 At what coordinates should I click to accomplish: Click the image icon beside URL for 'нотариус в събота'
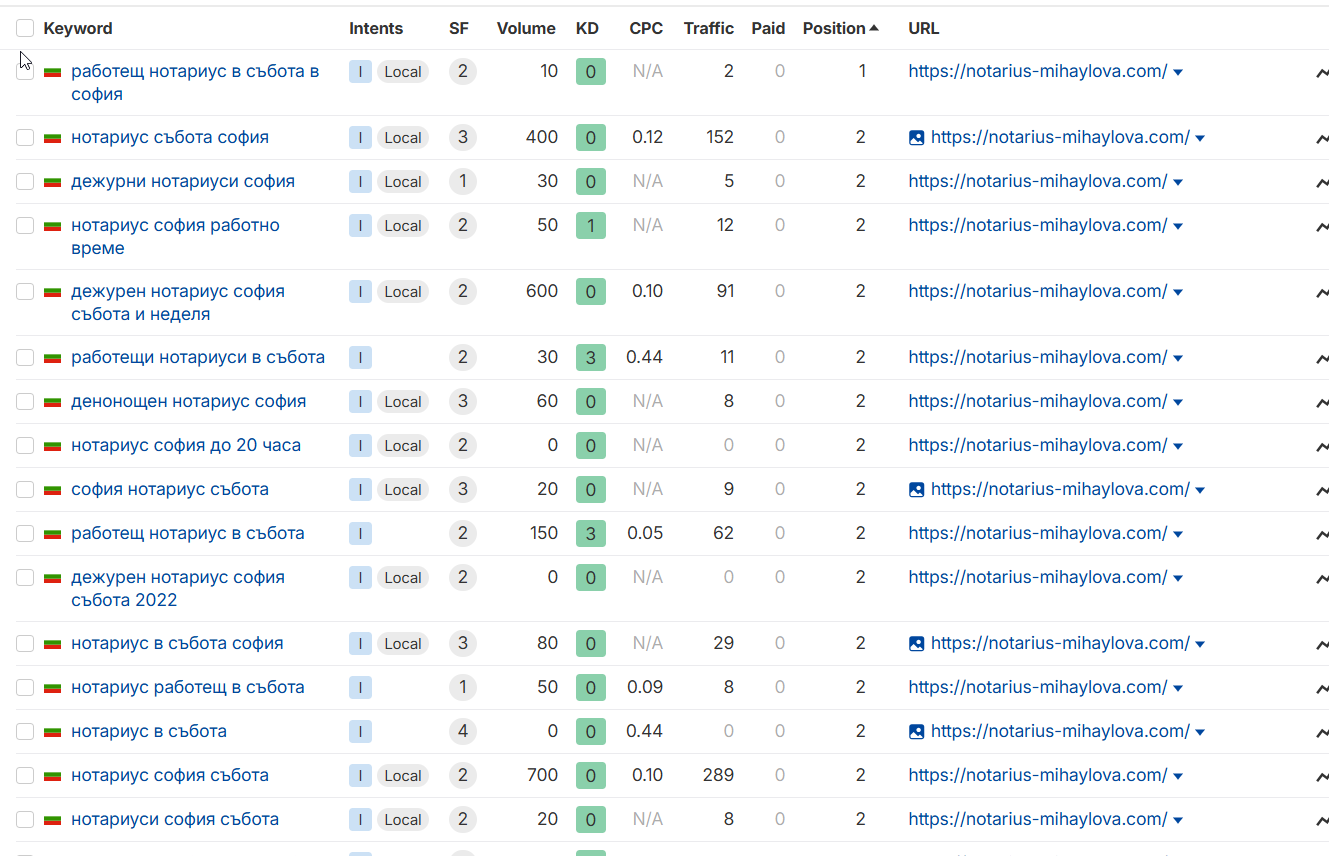916,732
